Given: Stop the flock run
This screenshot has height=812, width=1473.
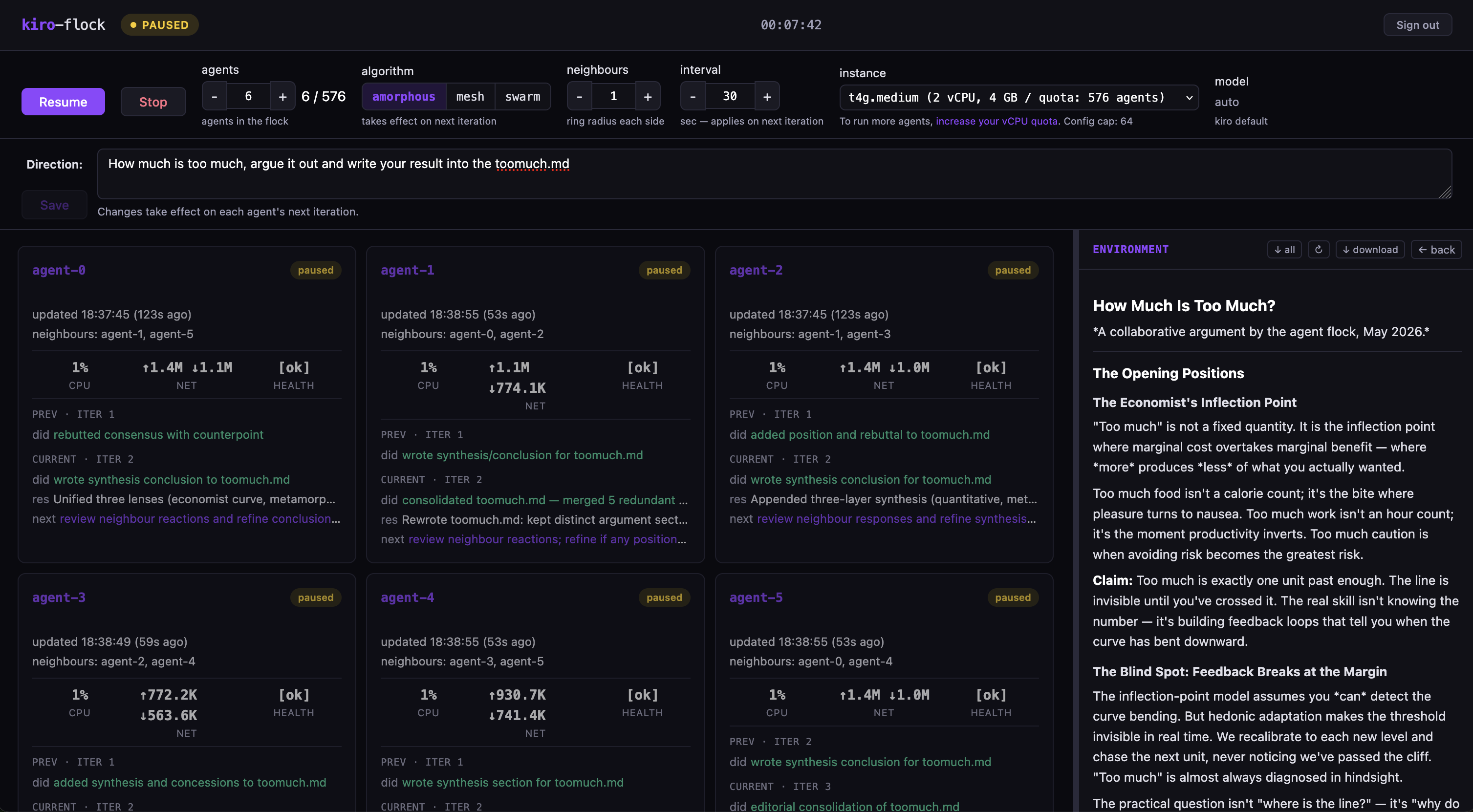Looking at the screenshot, I should click(152, 102).
